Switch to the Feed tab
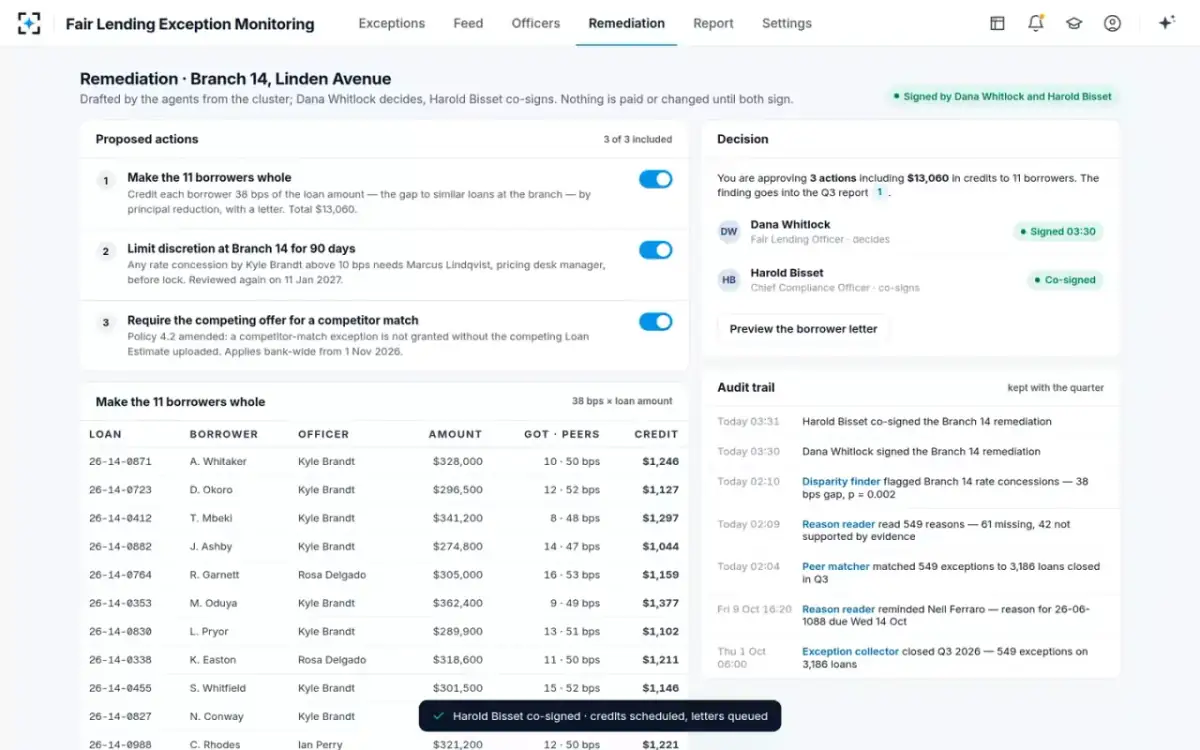Viewport: 1200px width, 750px height. coord(468,23)
